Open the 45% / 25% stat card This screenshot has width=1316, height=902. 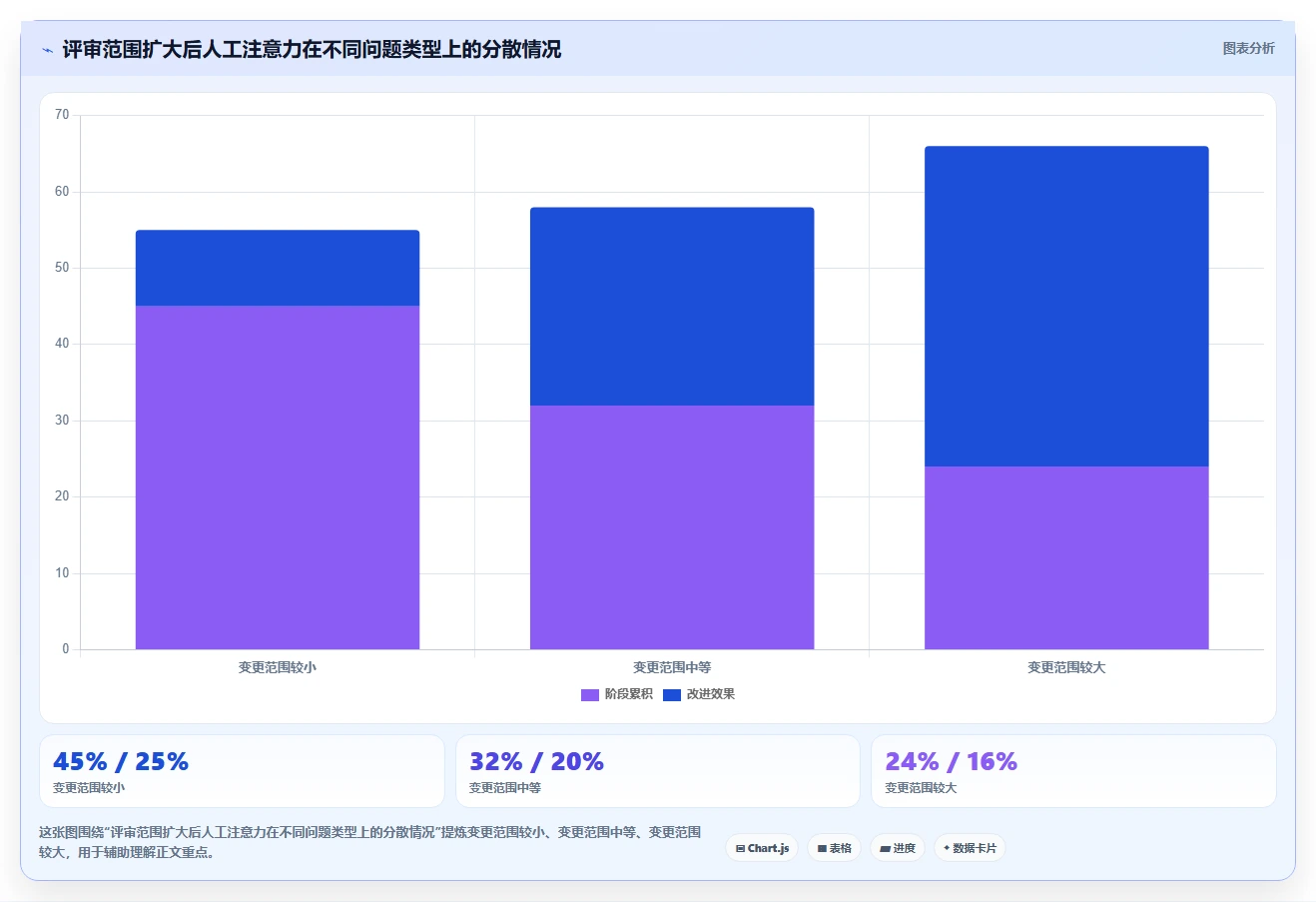pos(242,771)
